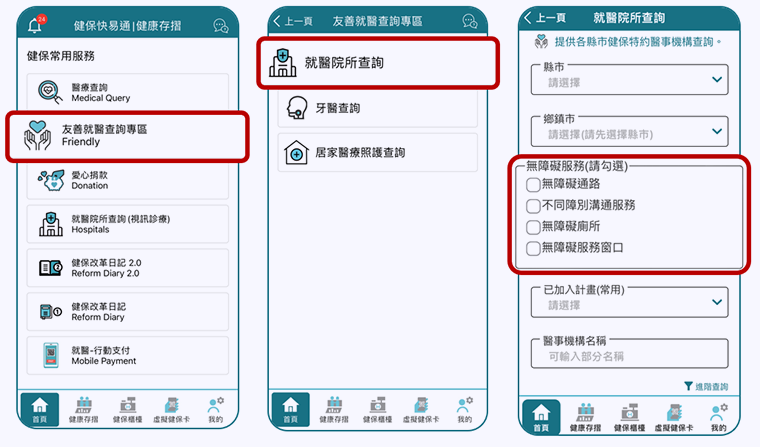Viewport: 760px width, 447px height.
Task: Open 健保改革日記 Reform Diary entry
Action: pos(127,312)
